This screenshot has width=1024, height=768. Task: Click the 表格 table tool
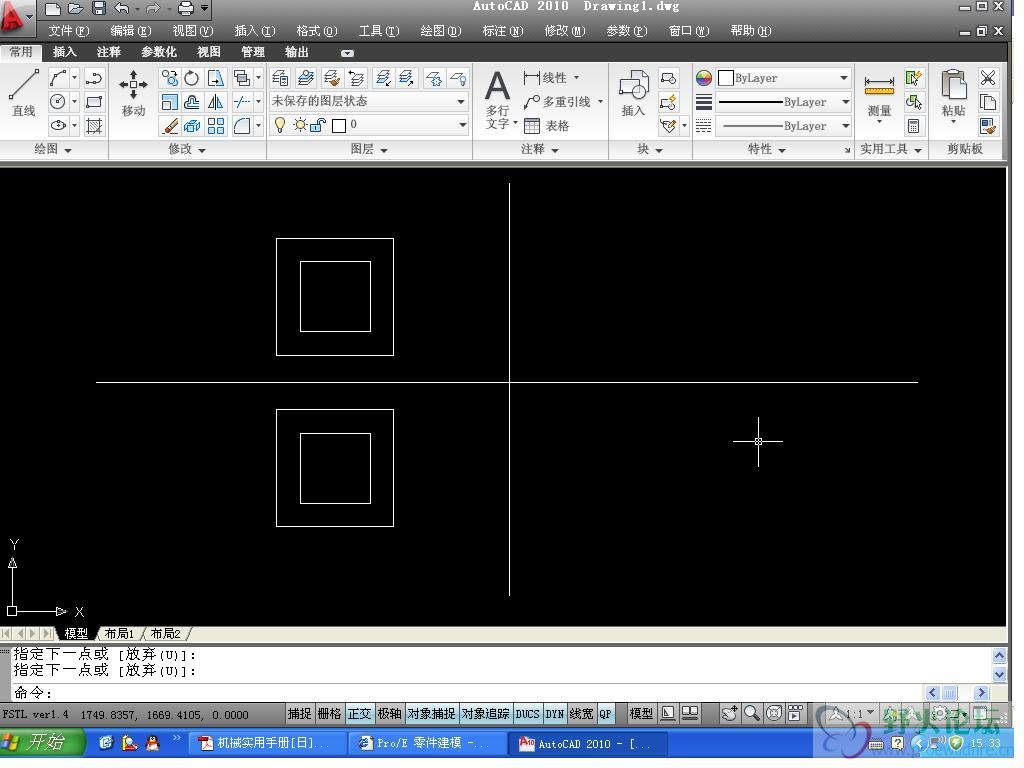pos(547,125)
